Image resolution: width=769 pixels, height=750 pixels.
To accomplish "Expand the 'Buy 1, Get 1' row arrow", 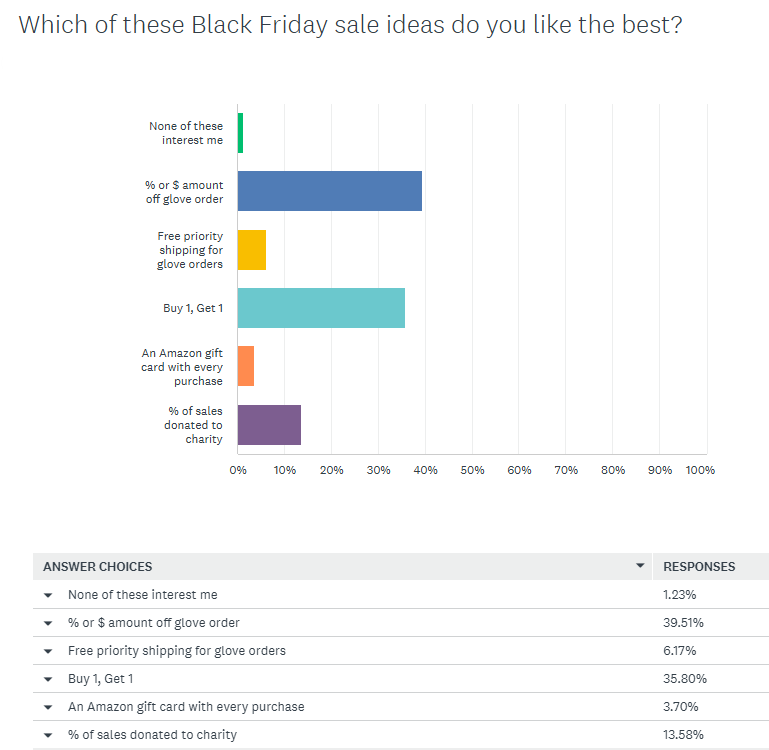I will pos(48,679).
